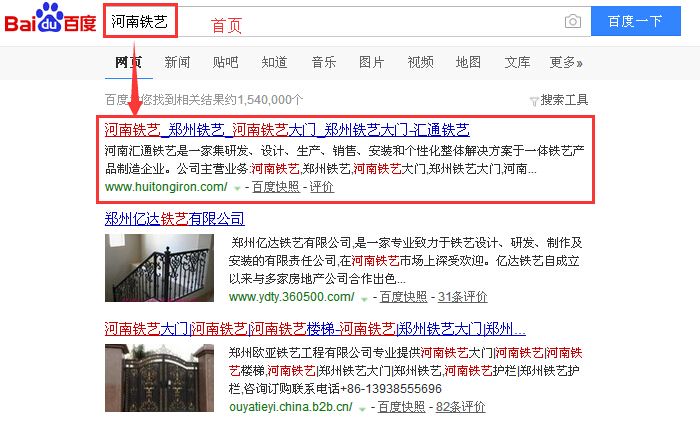Click the iron gate thumbnail
Viewport: 700px width, 422px height.
(x=159, y=378)
